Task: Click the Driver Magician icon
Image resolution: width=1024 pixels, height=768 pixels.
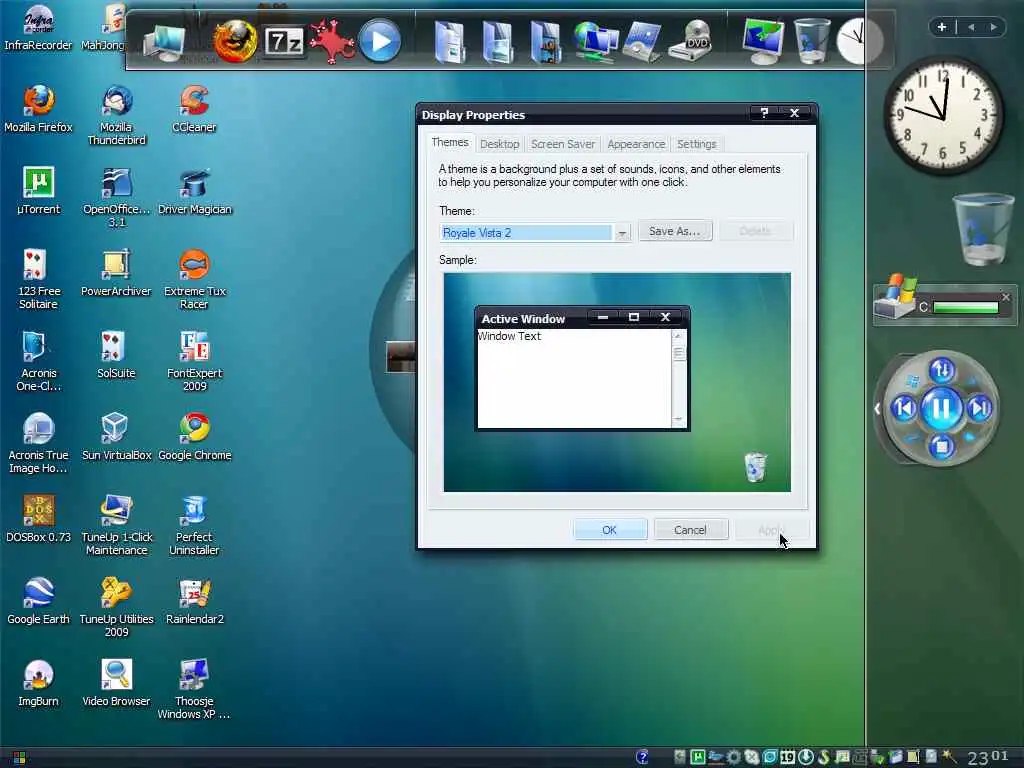Action: pyautogui.click(x=194, y=191)
